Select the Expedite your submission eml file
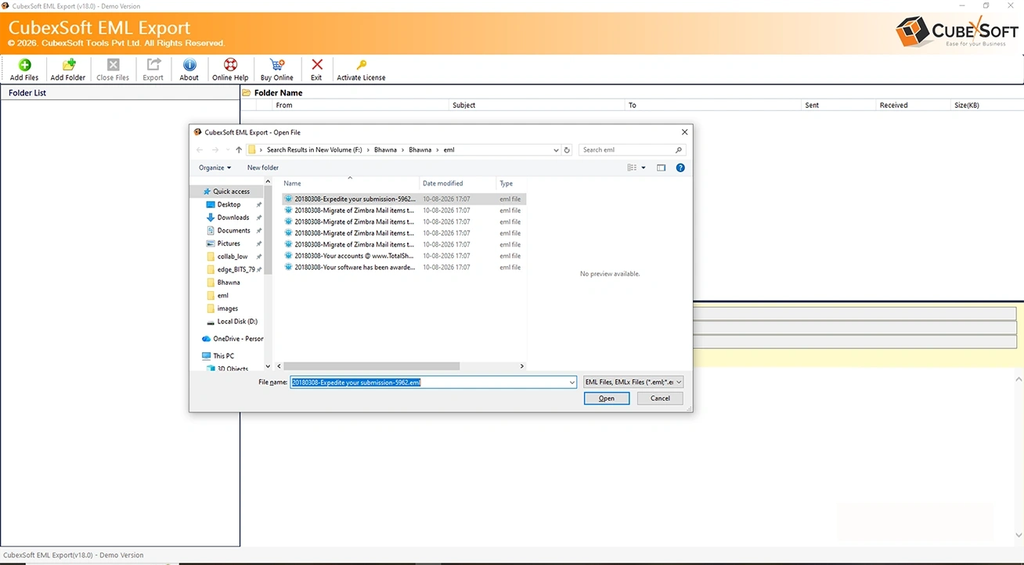This screenshot has height=565, width=1024. pyautogui.click(x=404, y=199)
